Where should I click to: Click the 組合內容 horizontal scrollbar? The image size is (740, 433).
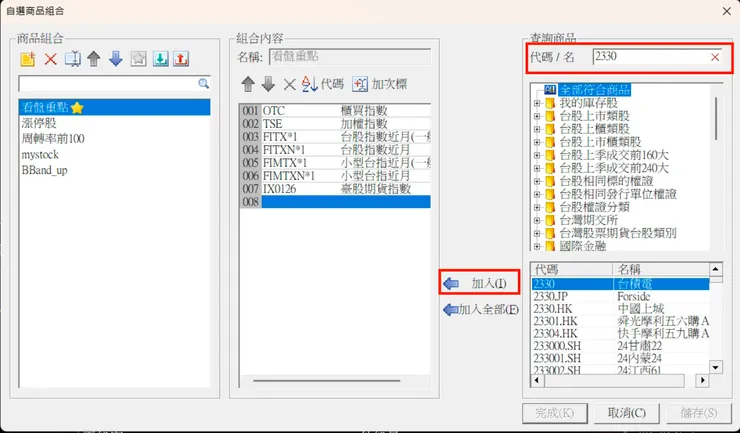[327, 381]
